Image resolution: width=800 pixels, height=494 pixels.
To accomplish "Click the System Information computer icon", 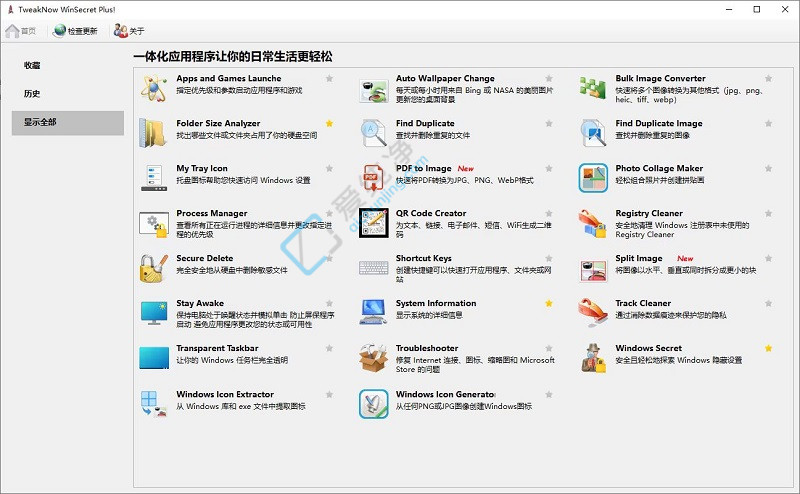I will click(x=373, y=312).
